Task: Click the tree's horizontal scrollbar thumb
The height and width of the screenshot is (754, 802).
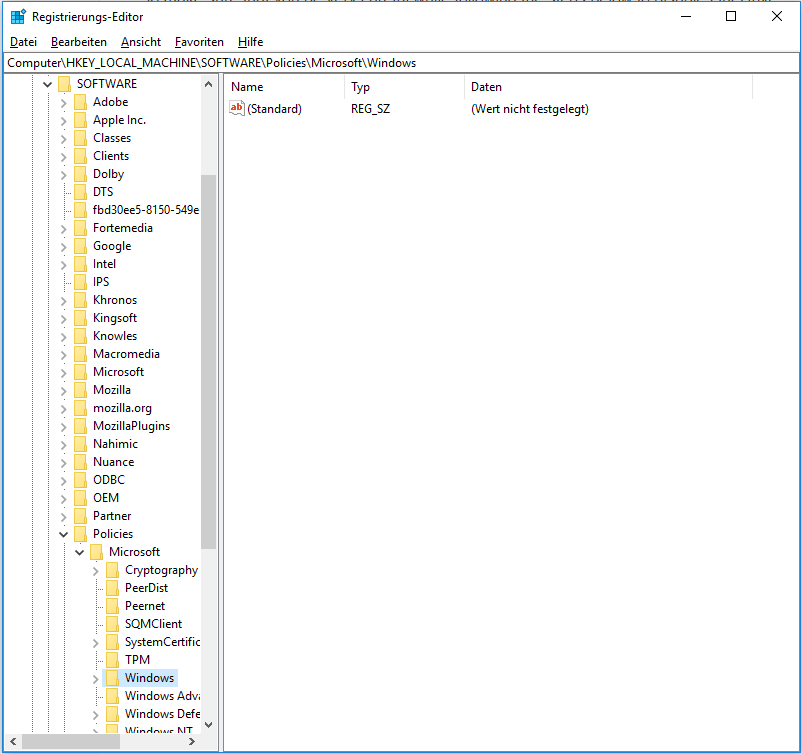Action: pyautogui.click(x=71, y=741)
